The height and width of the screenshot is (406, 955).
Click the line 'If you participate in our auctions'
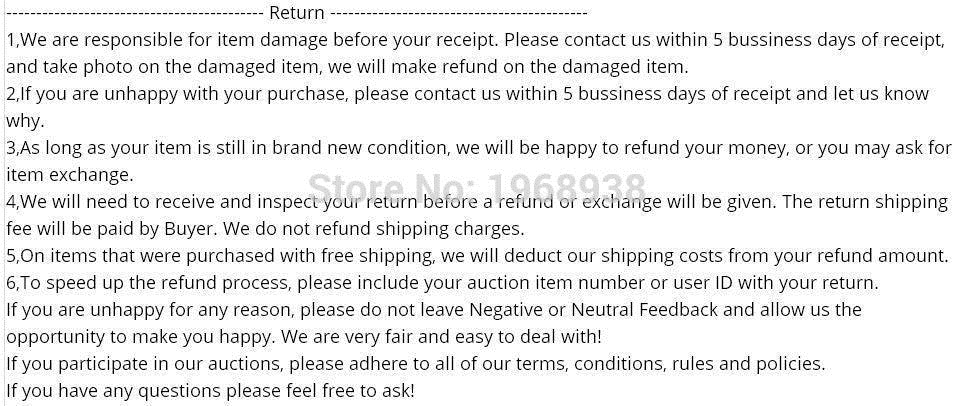[x=416, y=364]
